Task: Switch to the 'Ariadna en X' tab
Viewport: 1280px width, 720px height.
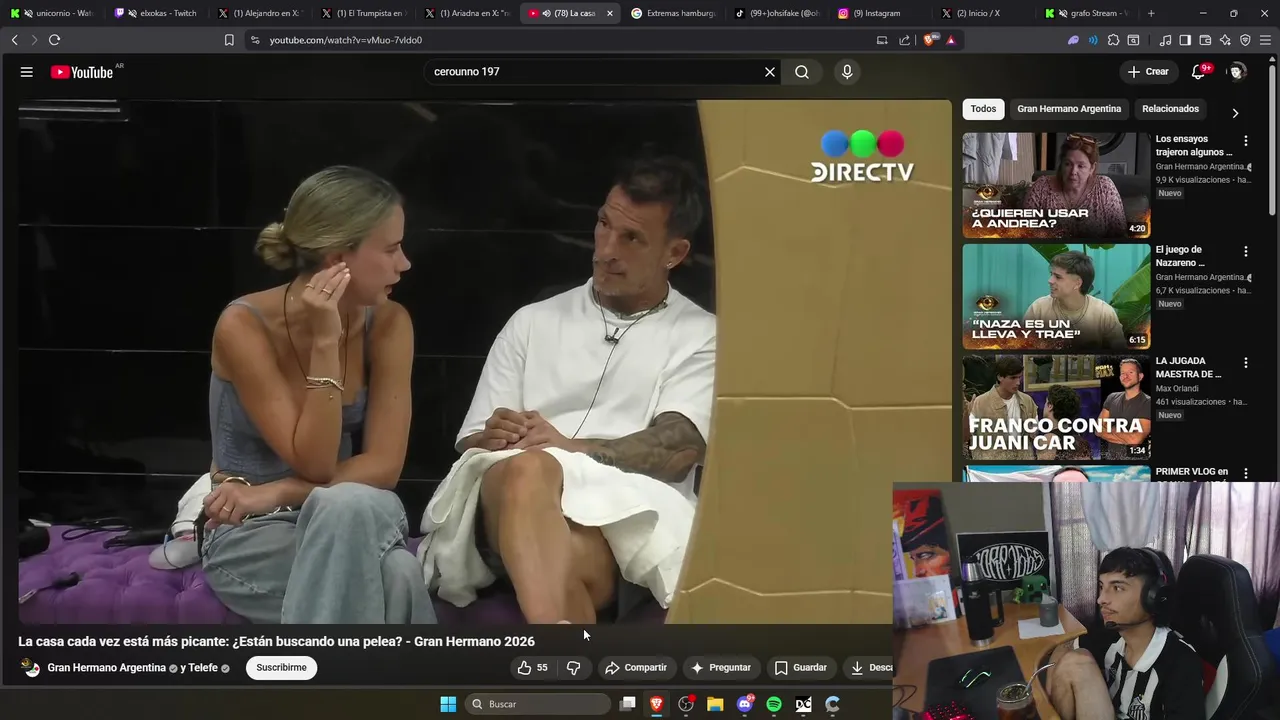Action: pyautogui.click(x=466, y=13)
